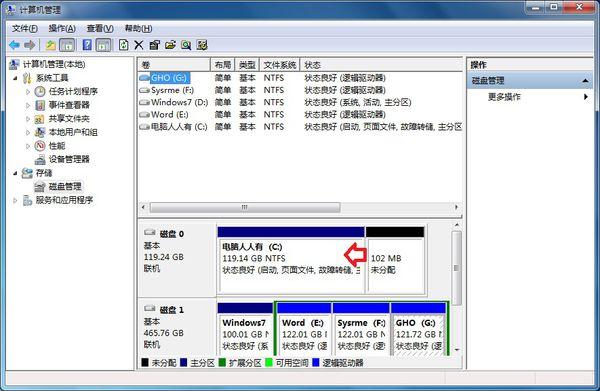This screenshot has height=391, width=600.
Task: Click the Delete X toolbar icon
Action: coord(139,45)
